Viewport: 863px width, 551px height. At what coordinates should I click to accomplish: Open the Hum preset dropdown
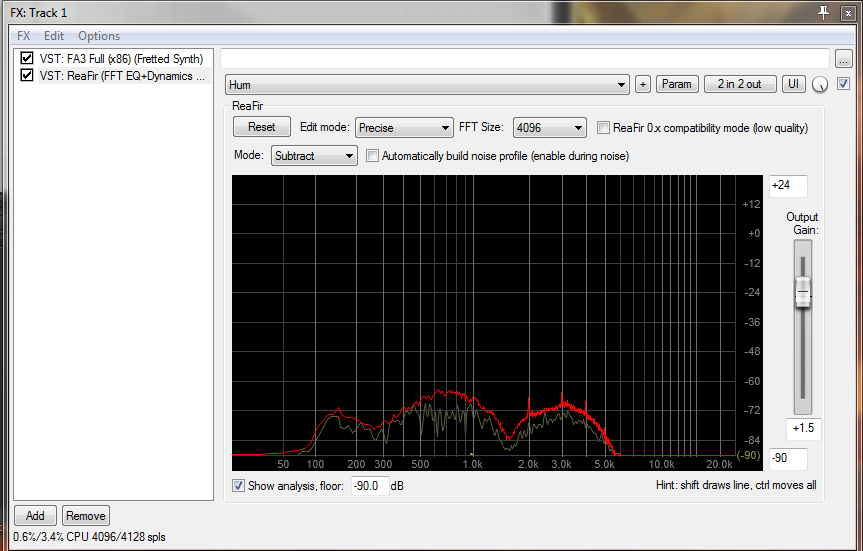(x=427, y=85)
